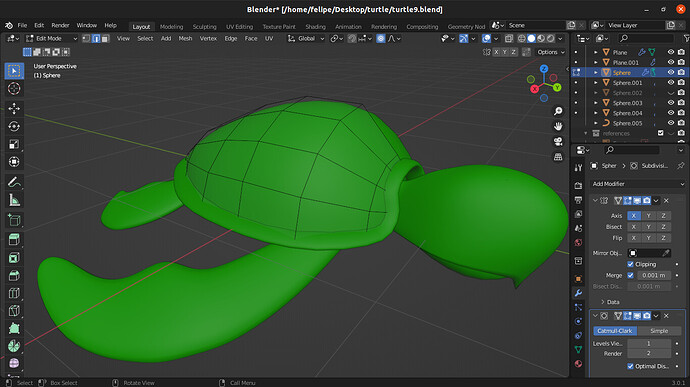
Task: Click the zoom view magnifier icon
Action: coord(558,111)
